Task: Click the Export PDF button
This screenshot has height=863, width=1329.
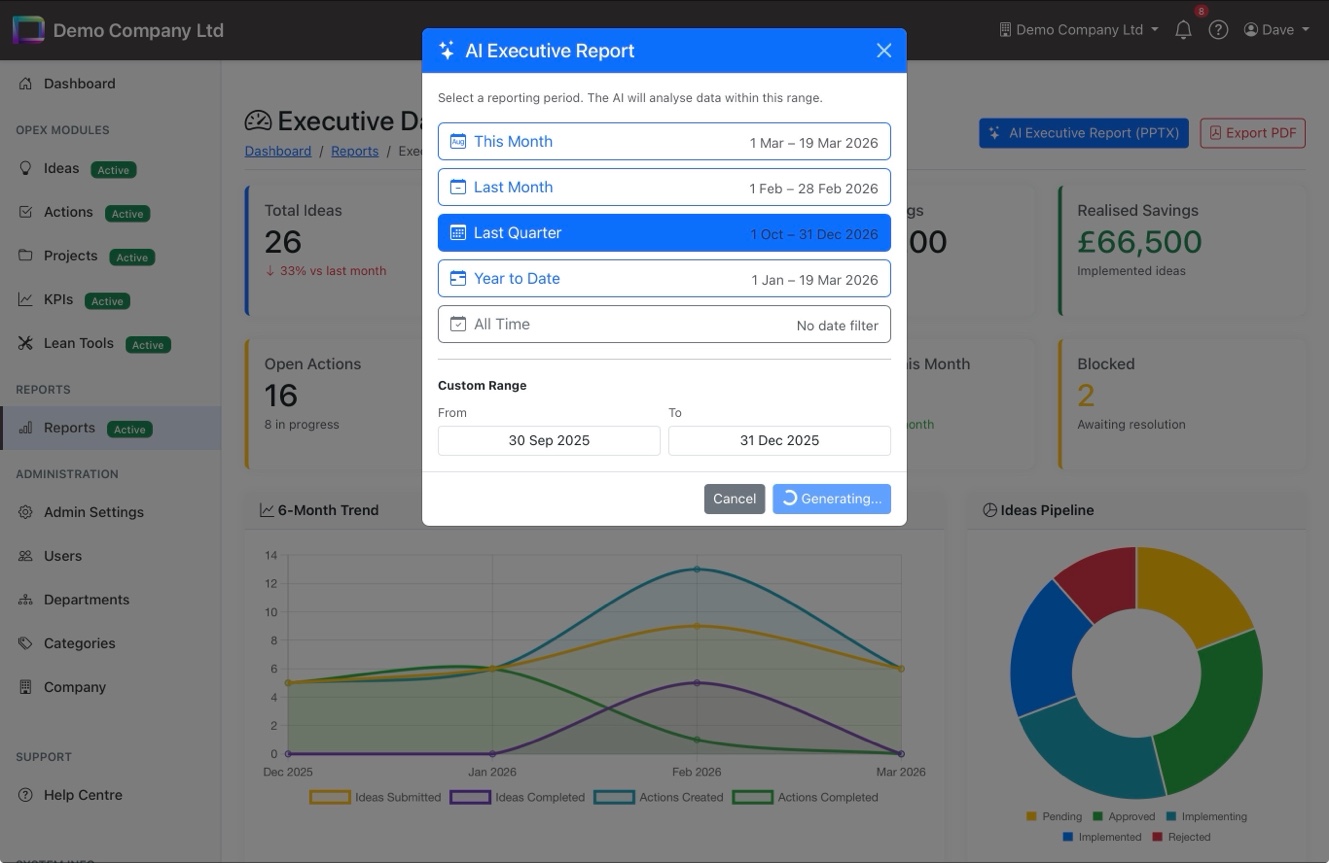Action: coord(1252,132)
